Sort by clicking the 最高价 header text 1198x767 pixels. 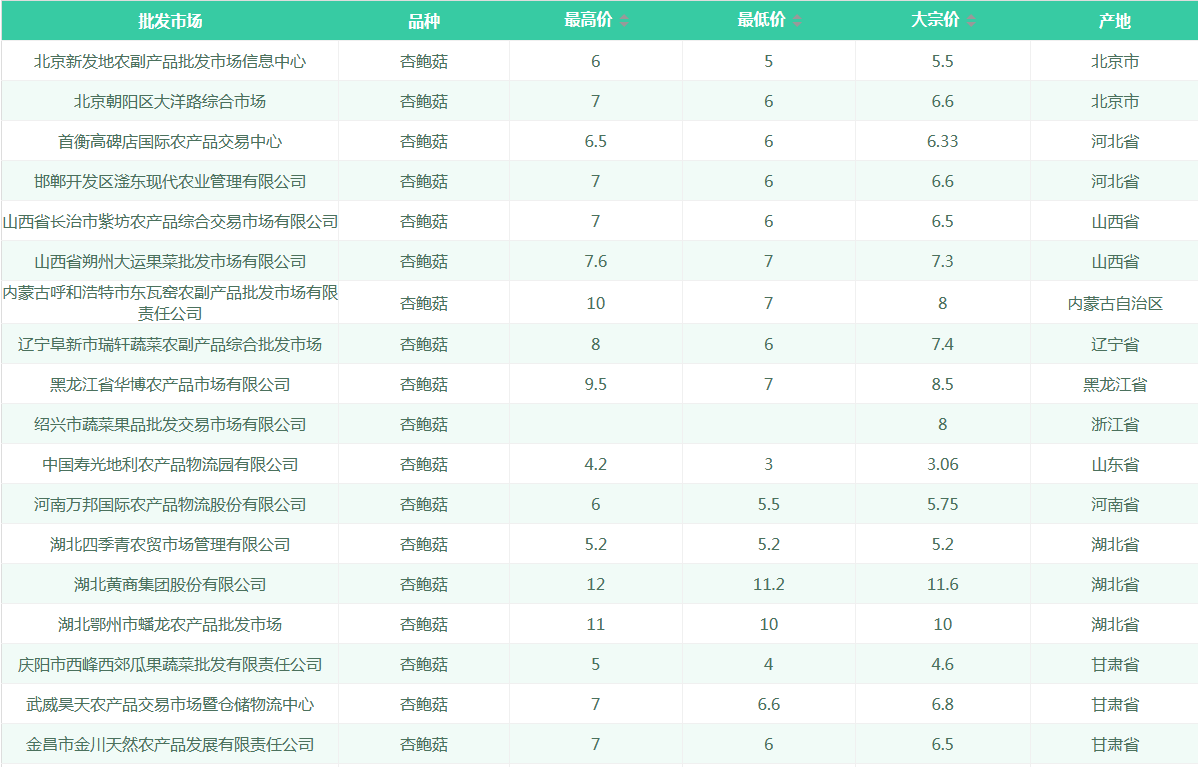(x=588, y=21)
